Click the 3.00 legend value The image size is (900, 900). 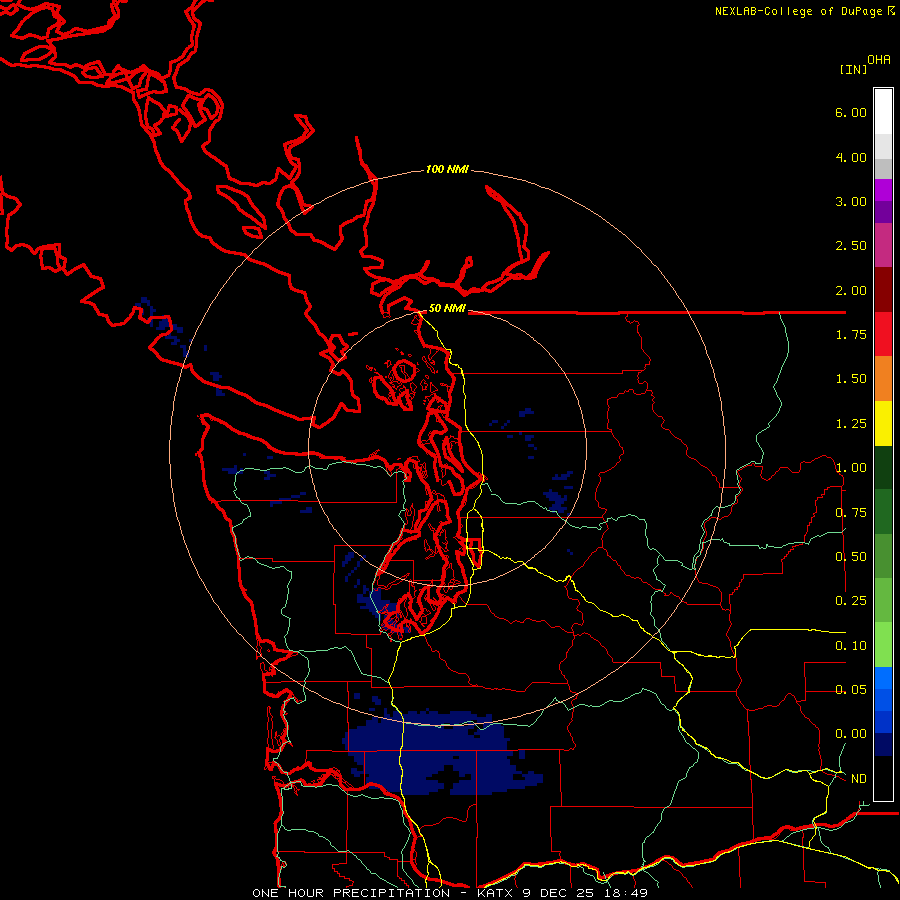click(x=851, y=201)
